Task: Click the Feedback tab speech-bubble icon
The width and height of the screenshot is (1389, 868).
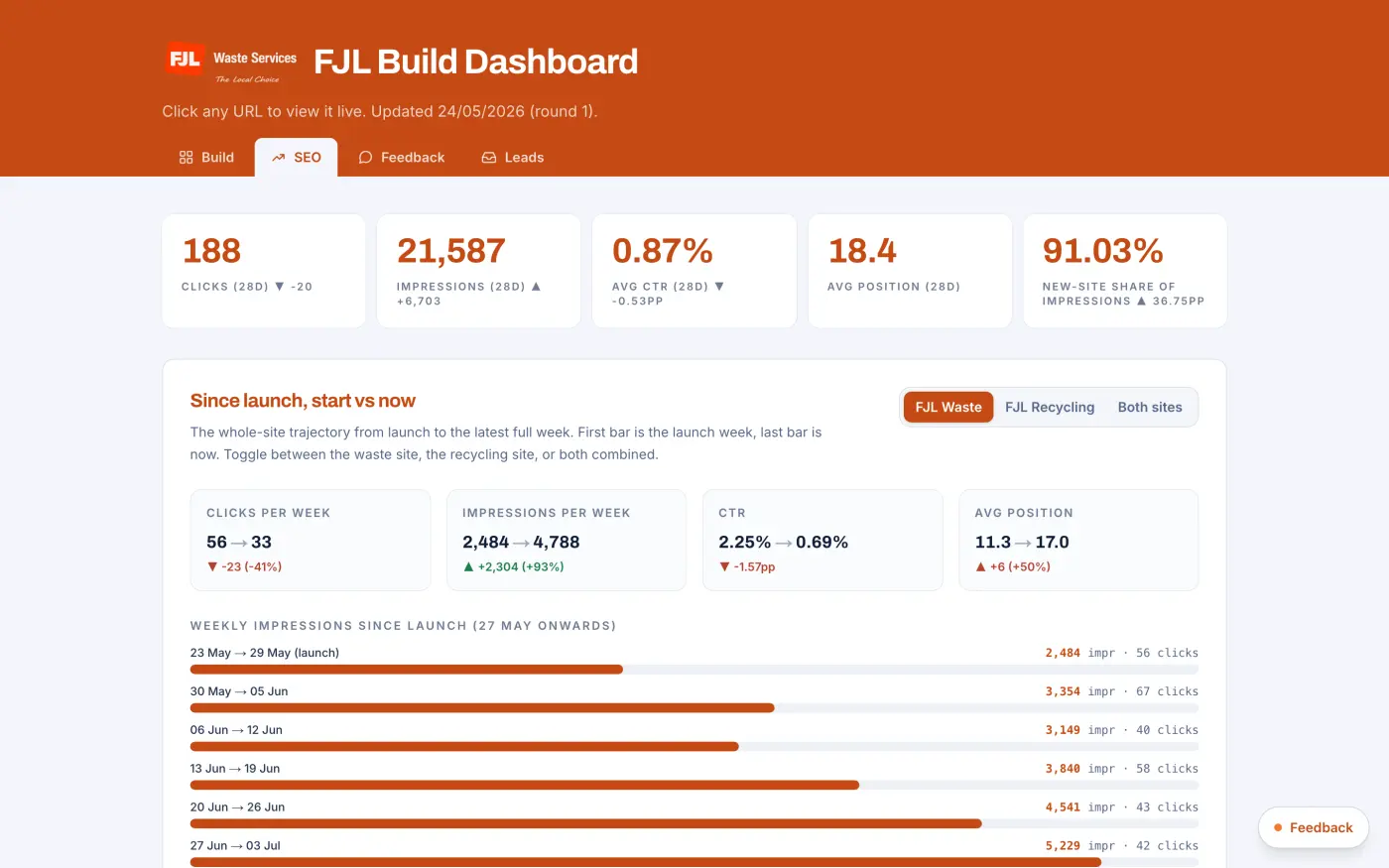Action: [365, 158]
